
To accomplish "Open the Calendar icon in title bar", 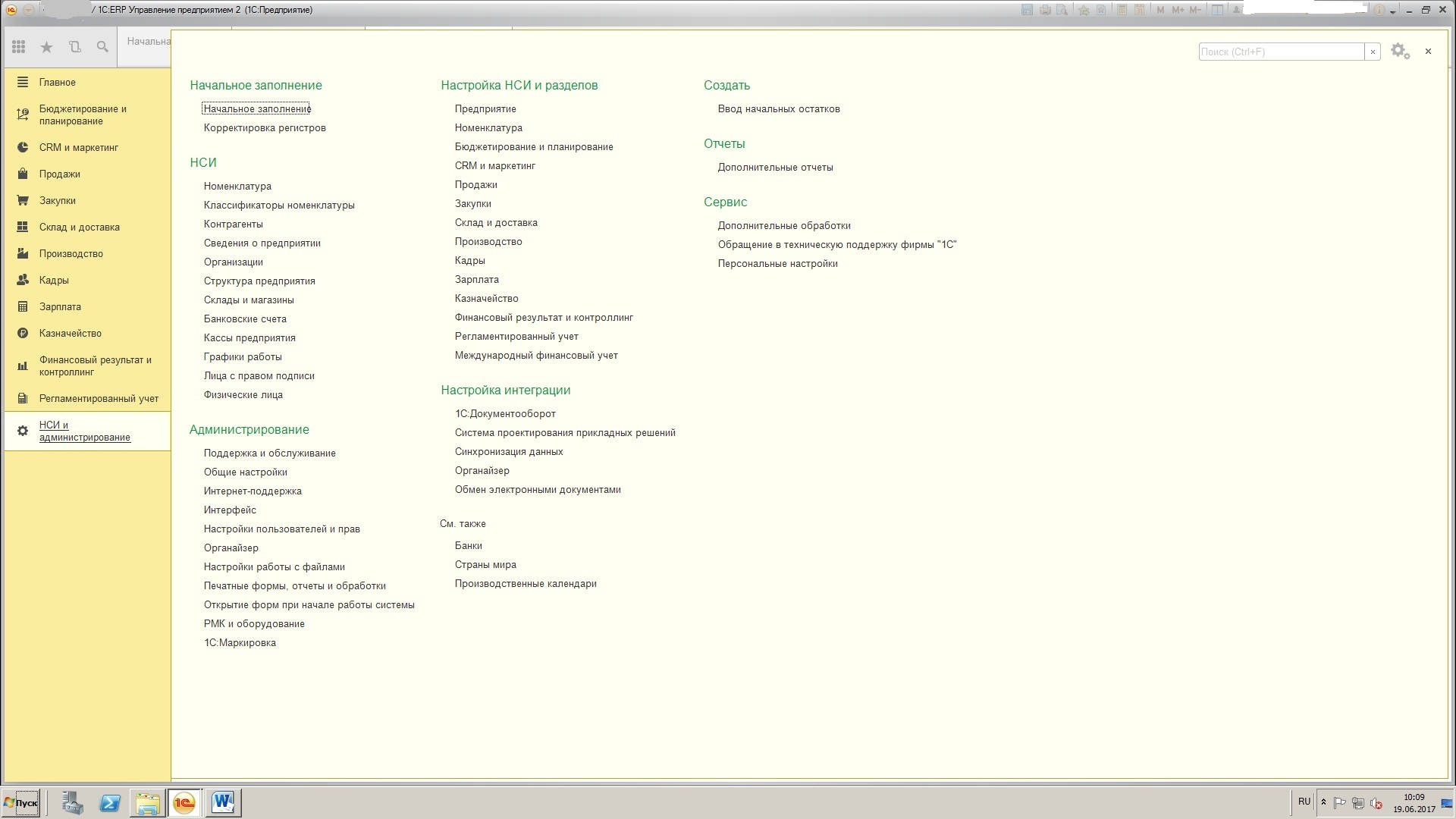I will click(x=1139, y=10).
